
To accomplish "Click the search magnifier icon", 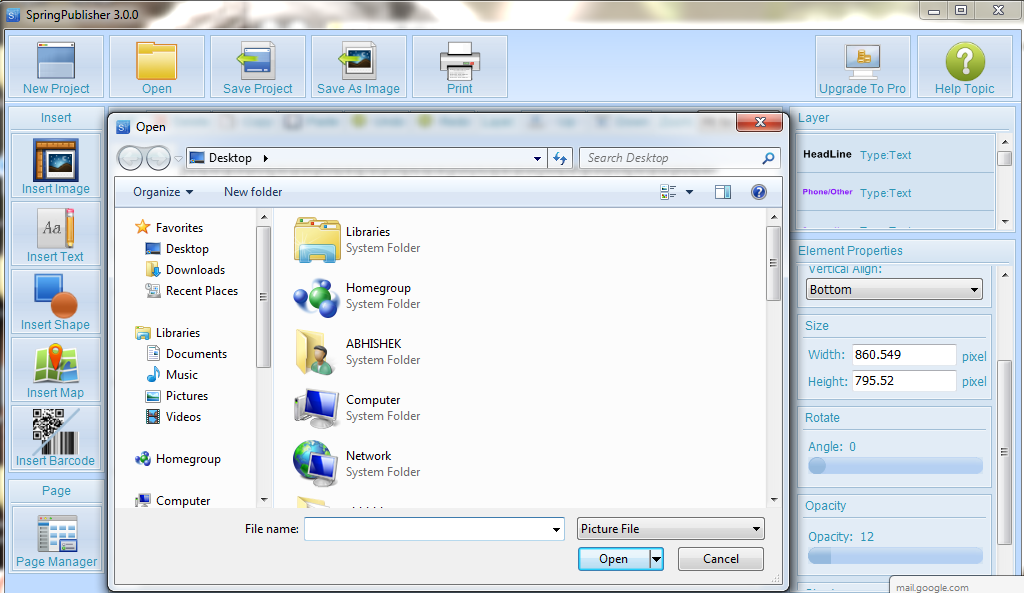I will [768, 158].
